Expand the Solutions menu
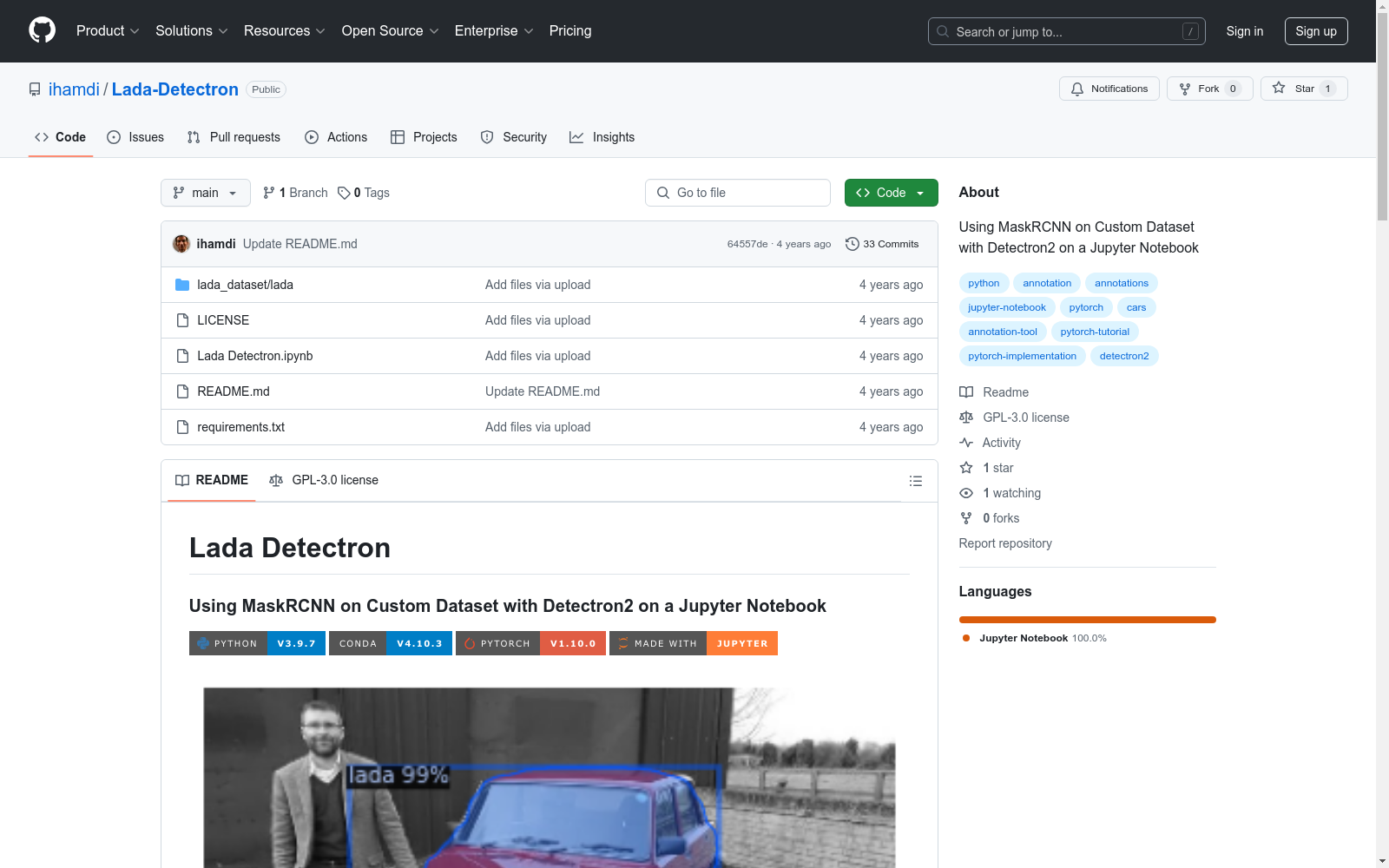This screenshot has width=1389, height=868. point(192,31)
